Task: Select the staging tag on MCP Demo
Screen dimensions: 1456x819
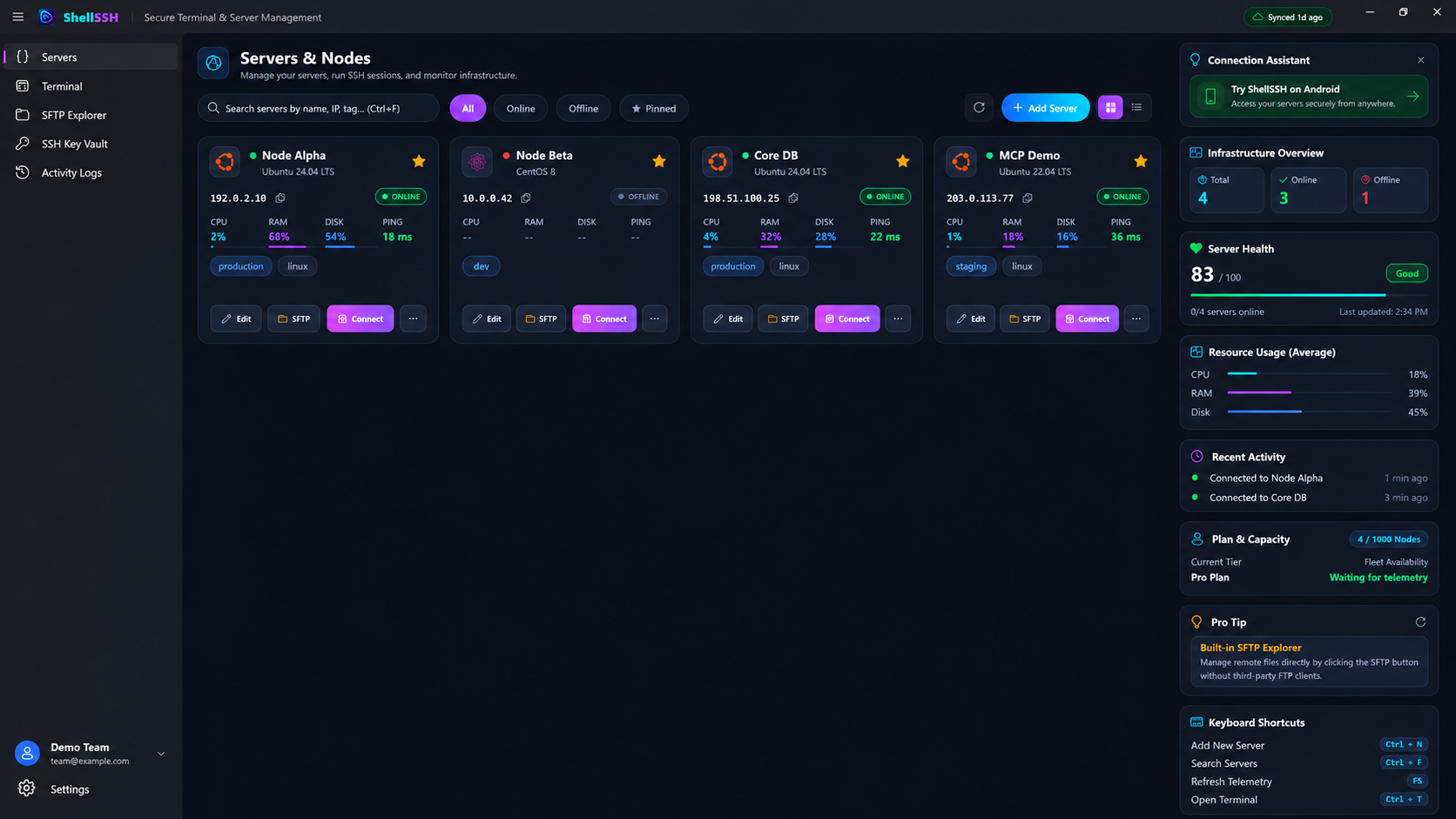Action: [x=971, y=266]
